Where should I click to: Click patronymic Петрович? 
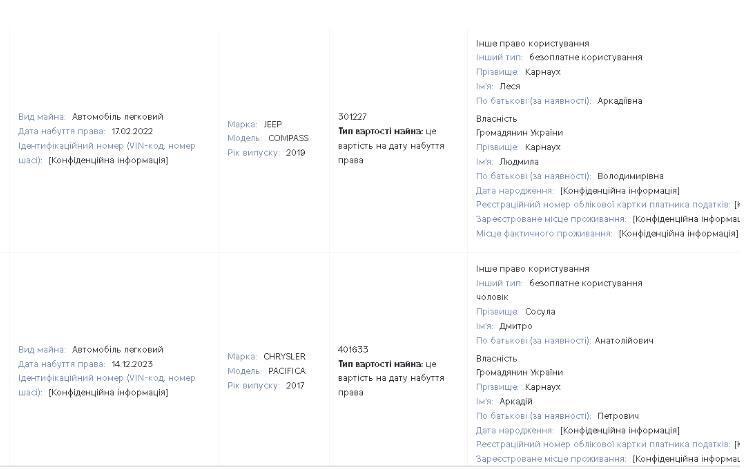pos(618,416)
